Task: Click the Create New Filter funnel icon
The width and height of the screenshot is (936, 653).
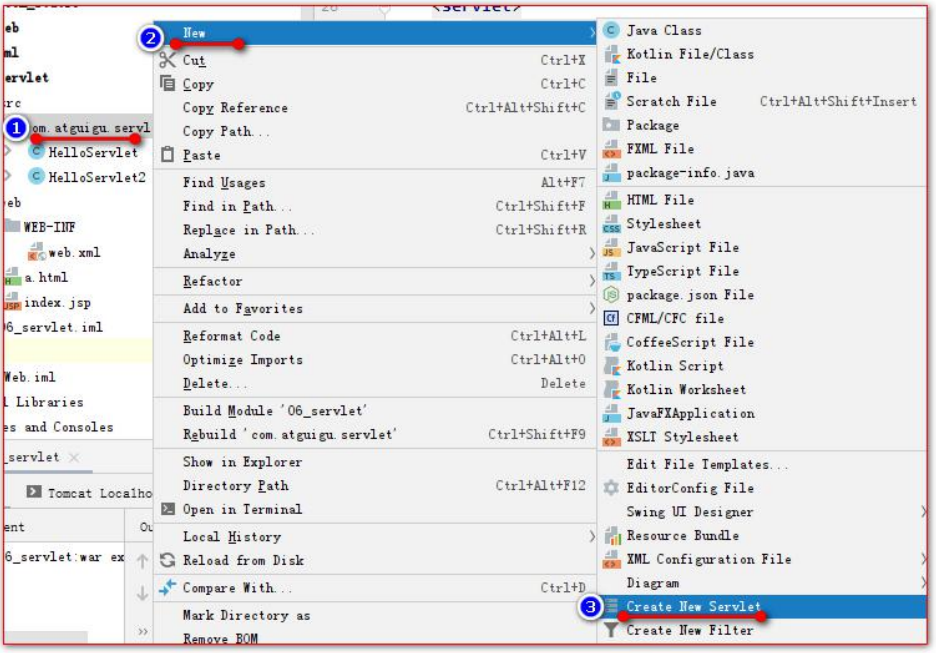Action: [611, 630]
